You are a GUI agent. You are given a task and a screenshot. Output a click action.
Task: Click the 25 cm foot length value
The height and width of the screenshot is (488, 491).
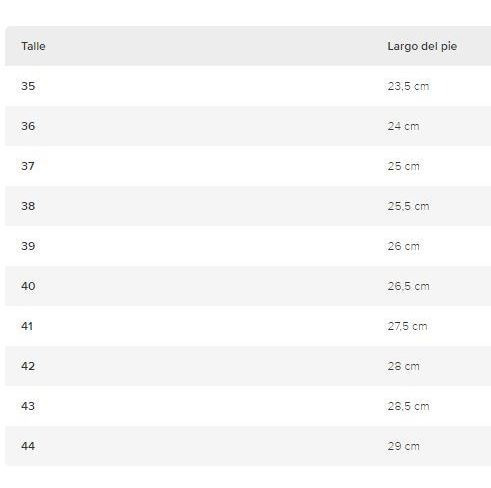(403, 166)
